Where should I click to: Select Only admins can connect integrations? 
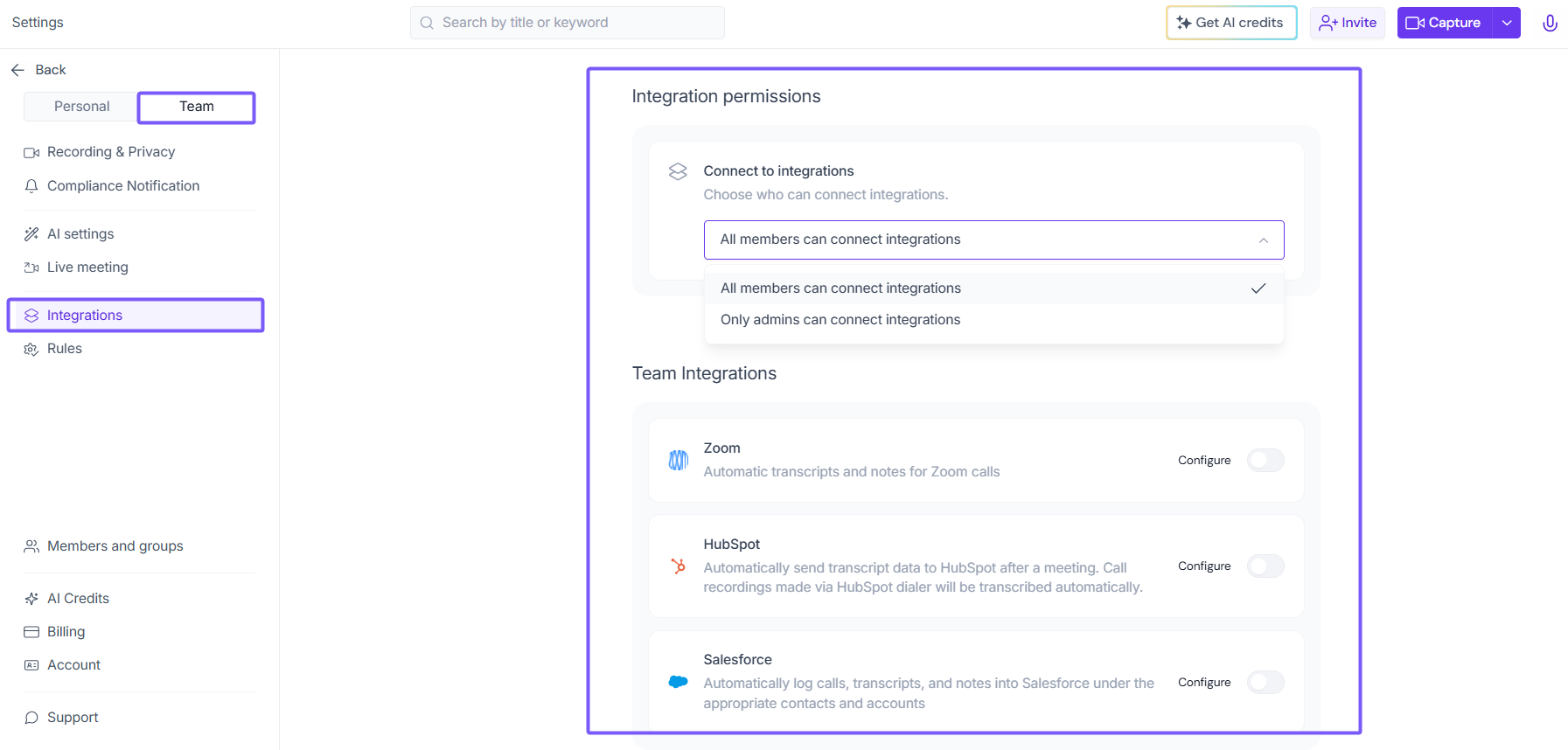click(840, 320)
